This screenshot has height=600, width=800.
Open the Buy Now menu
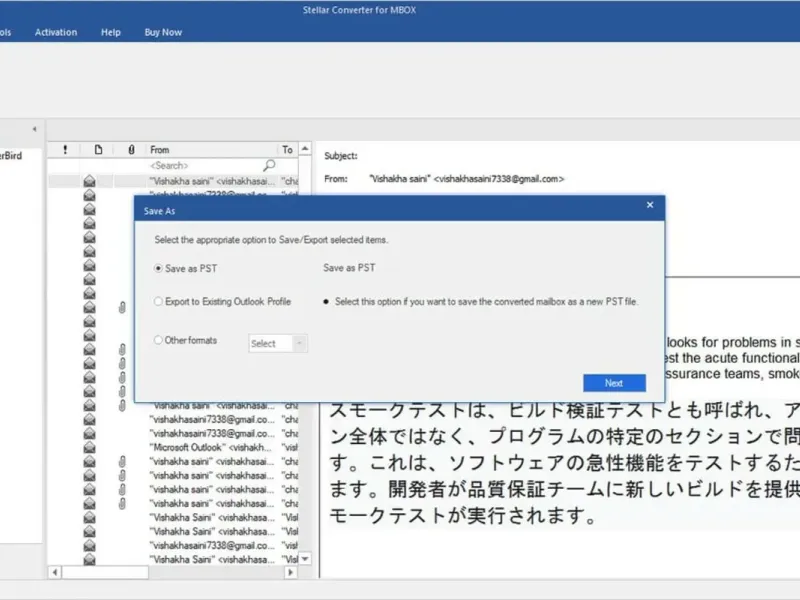(163, 32)
